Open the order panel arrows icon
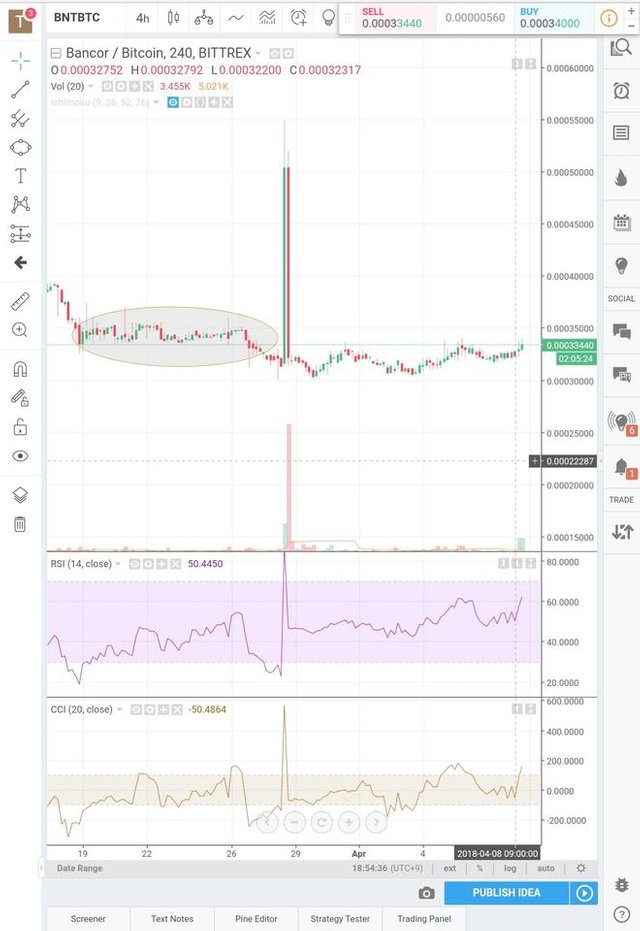640x931 pixels. 621,531
